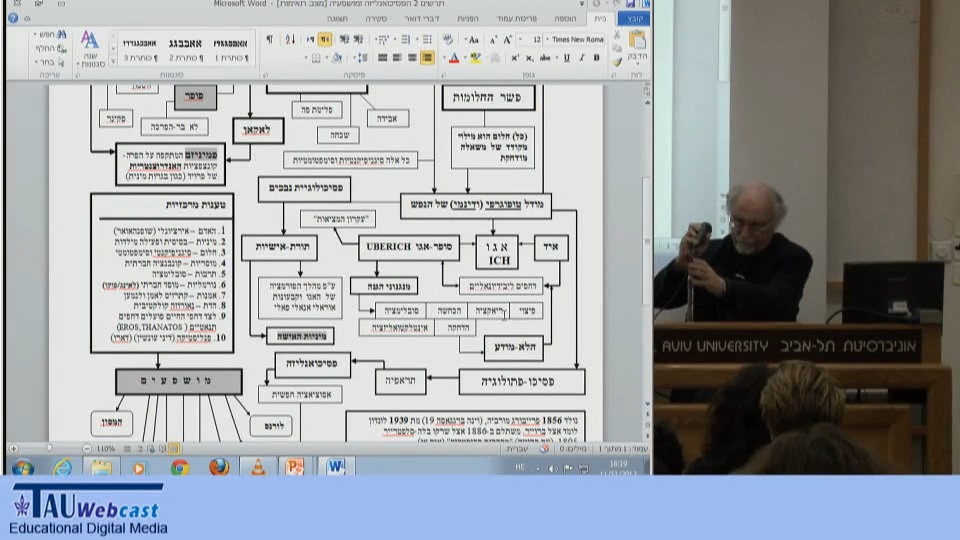This screenshot has height=540, width=960.
Task: Toggle Underline formatting
Action: click(565, 58)
